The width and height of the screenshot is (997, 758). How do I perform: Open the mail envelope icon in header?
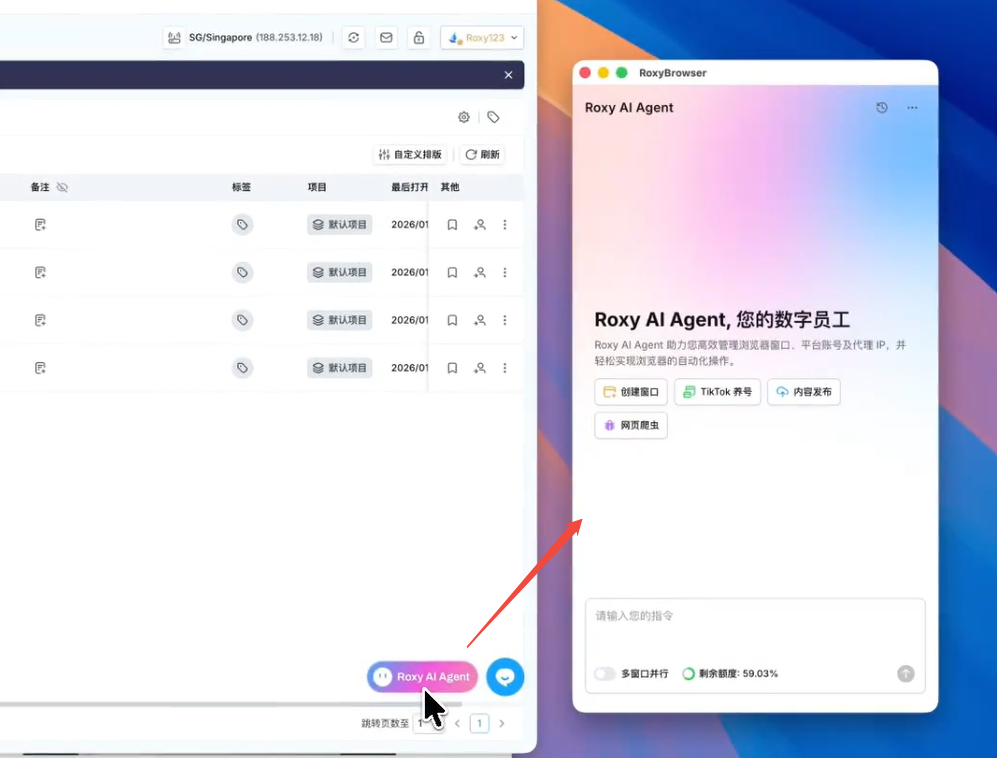click(x=386, y=38)
